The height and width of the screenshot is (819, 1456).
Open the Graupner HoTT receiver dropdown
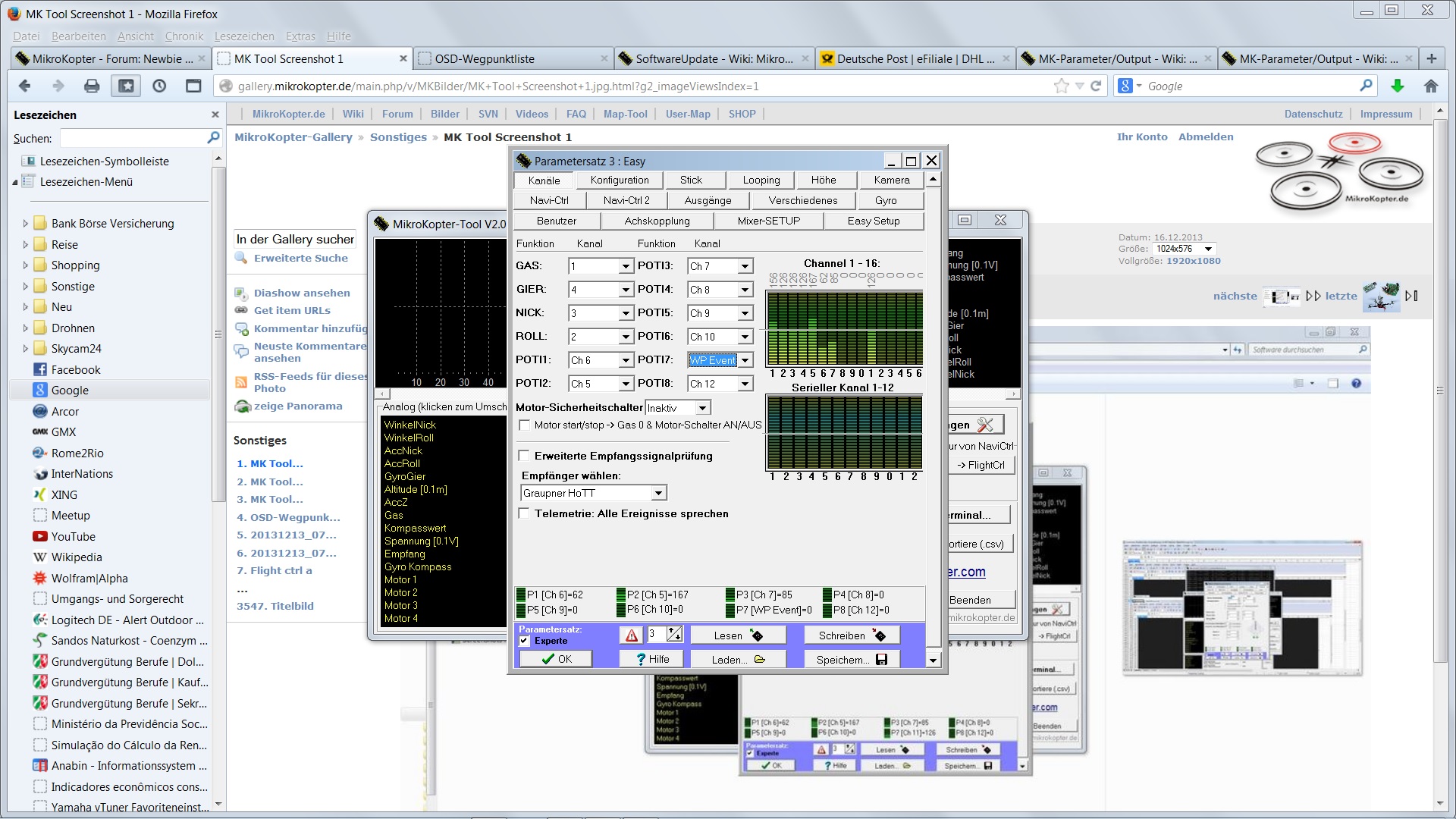pyautogui.click(x=658, y=493)
